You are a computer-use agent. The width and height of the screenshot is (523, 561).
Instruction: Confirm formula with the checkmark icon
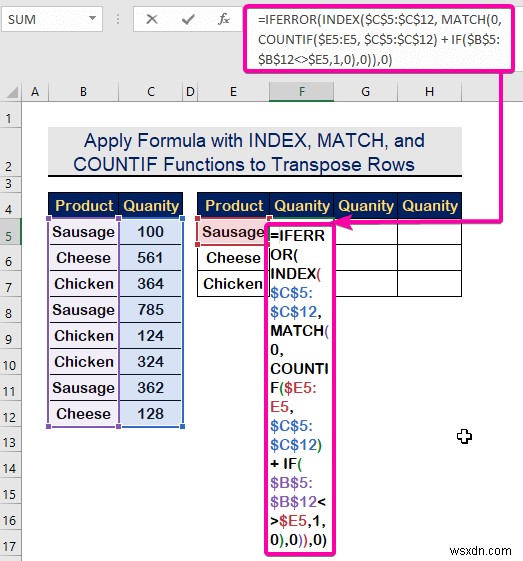pyautogui.click(x=187, y=19)
